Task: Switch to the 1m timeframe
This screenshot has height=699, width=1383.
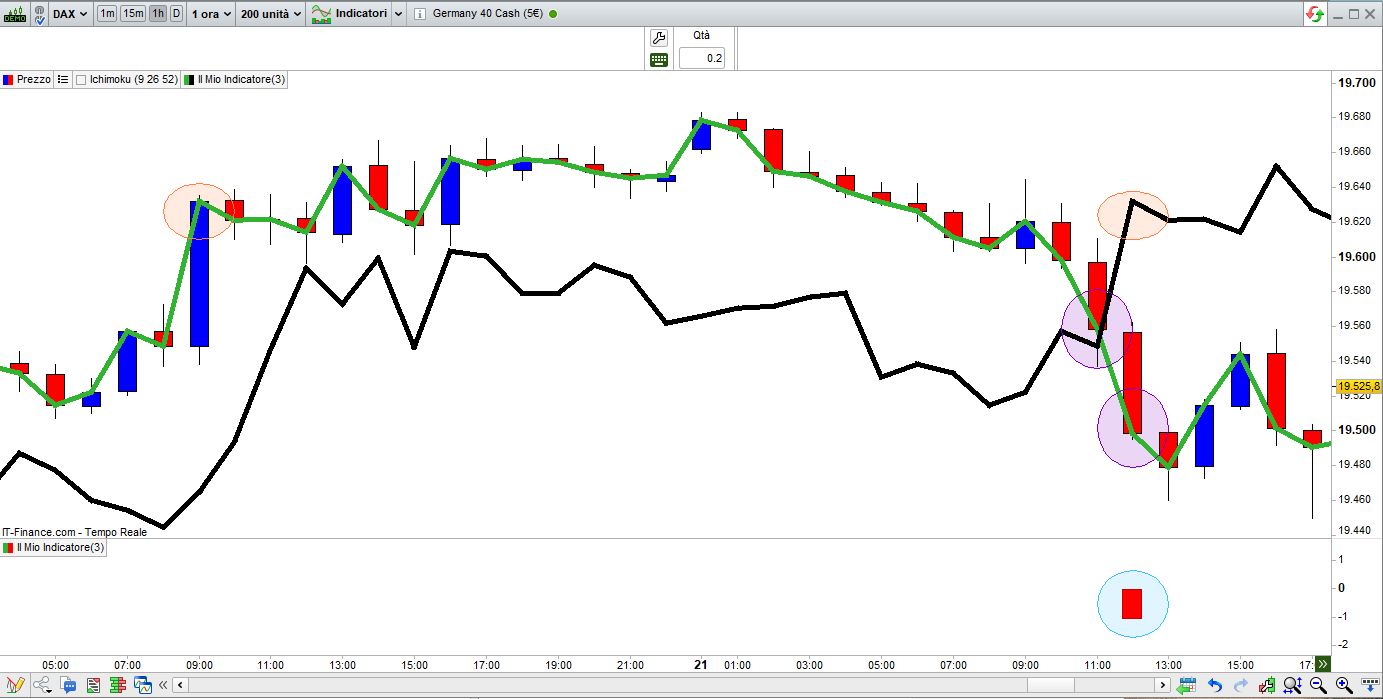Action: click(x=106, y=14)
